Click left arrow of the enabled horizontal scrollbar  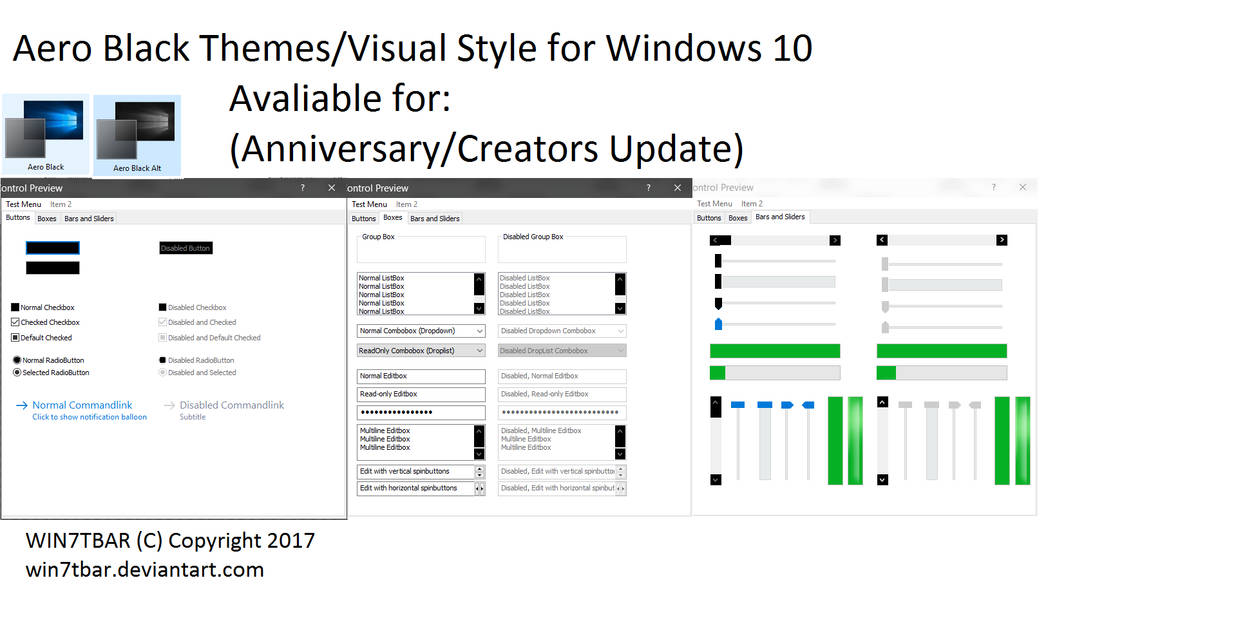(x=715, y=240)
